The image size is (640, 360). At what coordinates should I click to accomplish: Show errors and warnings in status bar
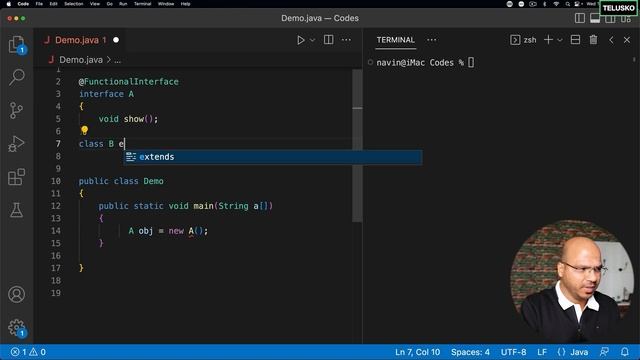(x=28, y=352)
